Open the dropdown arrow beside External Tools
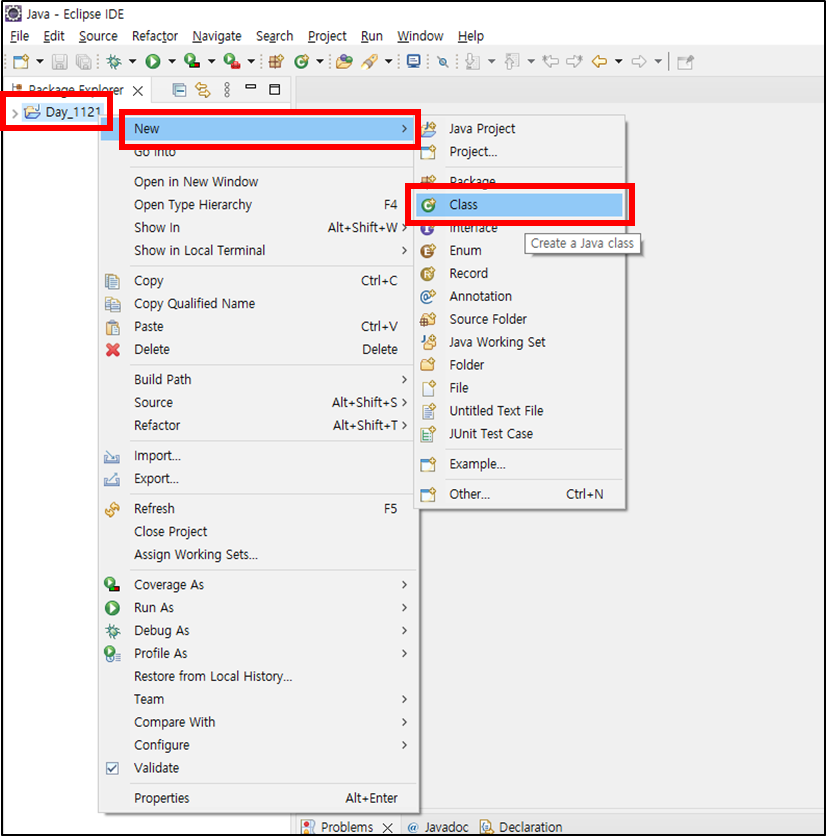This screenshot has width=826, height=836. click(x=251, y=62)
